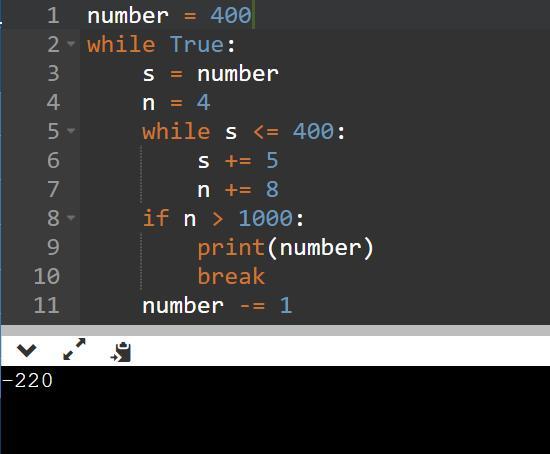The width and height of the screenshot is (550, 454).
Task: Click the -220 output in the console
Action: (x=27, y=381)
